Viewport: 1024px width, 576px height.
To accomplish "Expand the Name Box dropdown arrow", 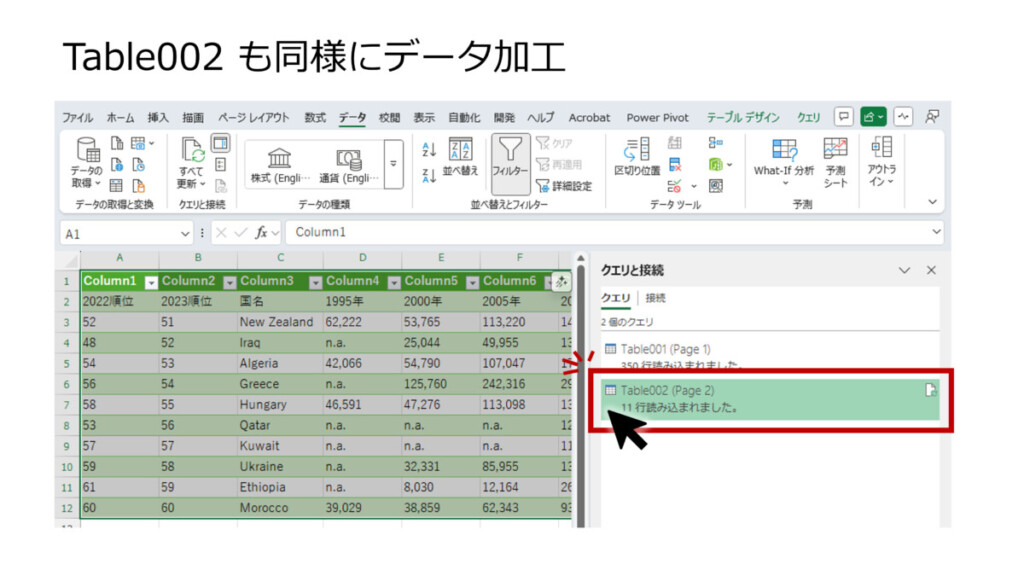I will [186, 233].
